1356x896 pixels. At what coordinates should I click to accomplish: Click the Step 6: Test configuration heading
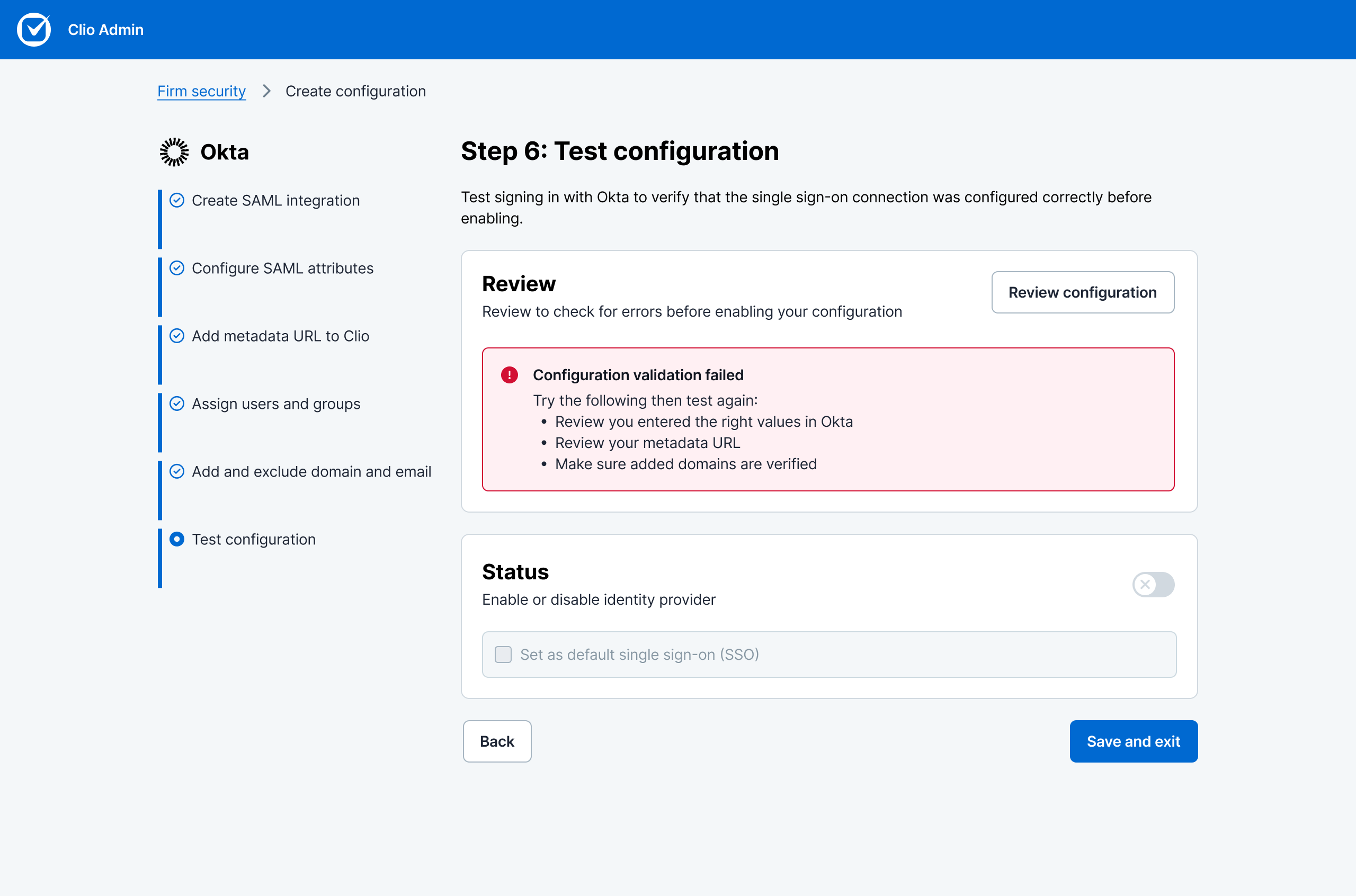(620, 151)
